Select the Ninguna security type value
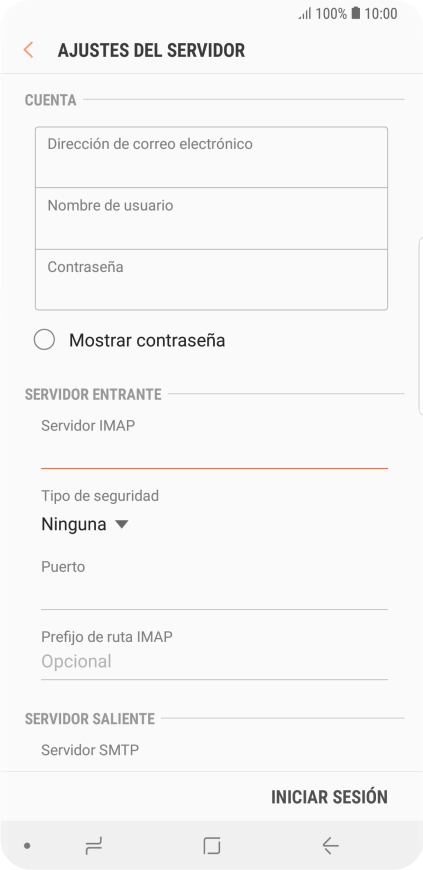Image resolution: width=423 pixels, height=870 pixels. pyautogui.click(x=74, y=524)
